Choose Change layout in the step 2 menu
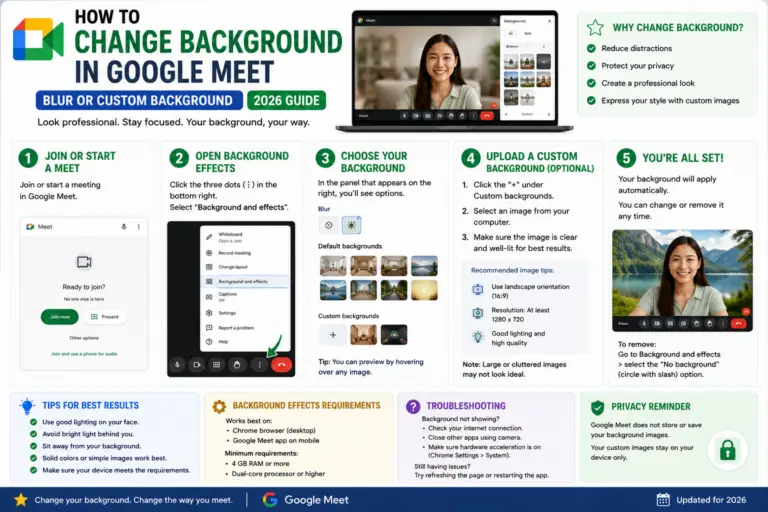 [245, 267]
